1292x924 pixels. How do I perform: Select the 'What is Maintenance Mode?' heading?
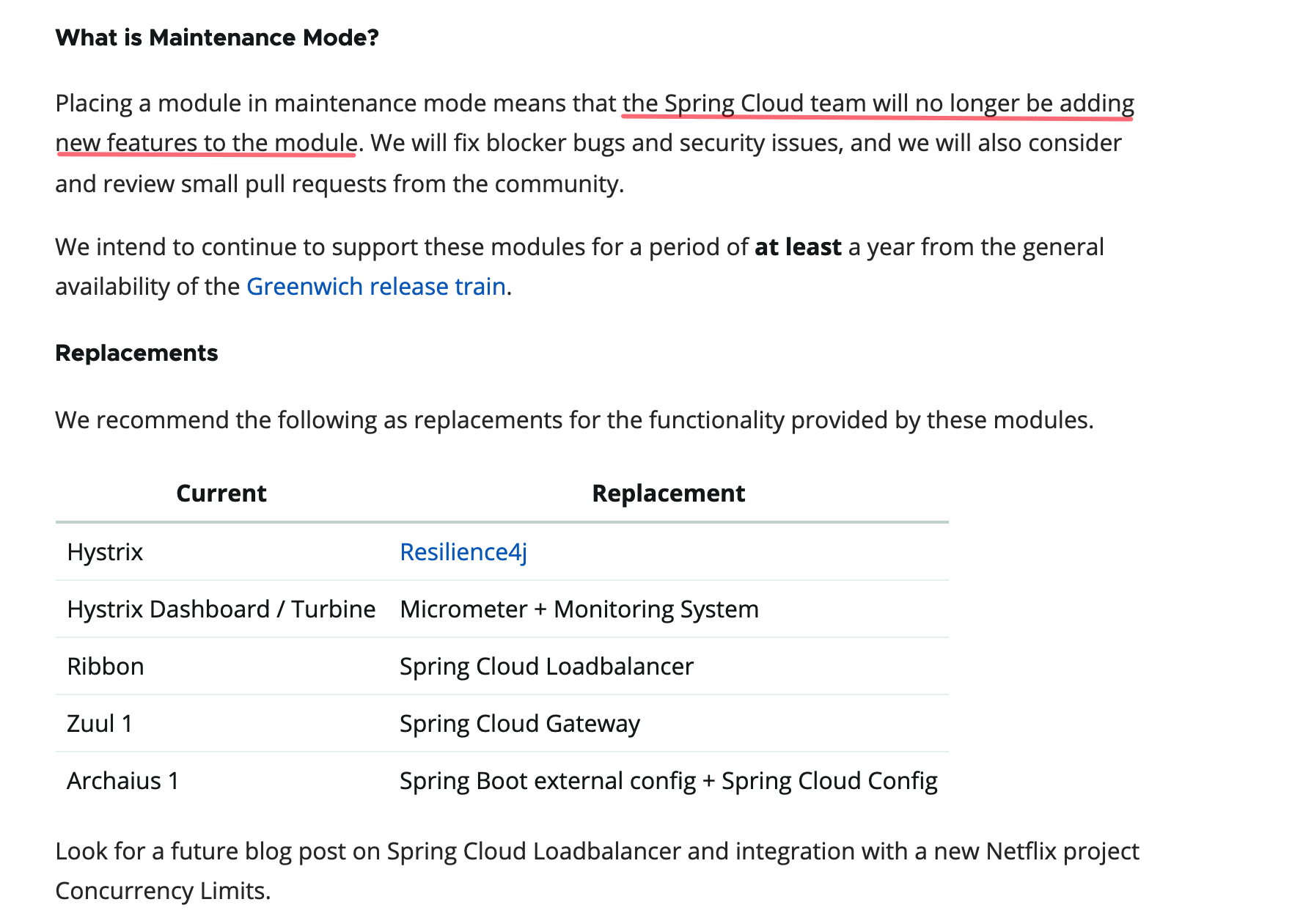pos(217,37)
